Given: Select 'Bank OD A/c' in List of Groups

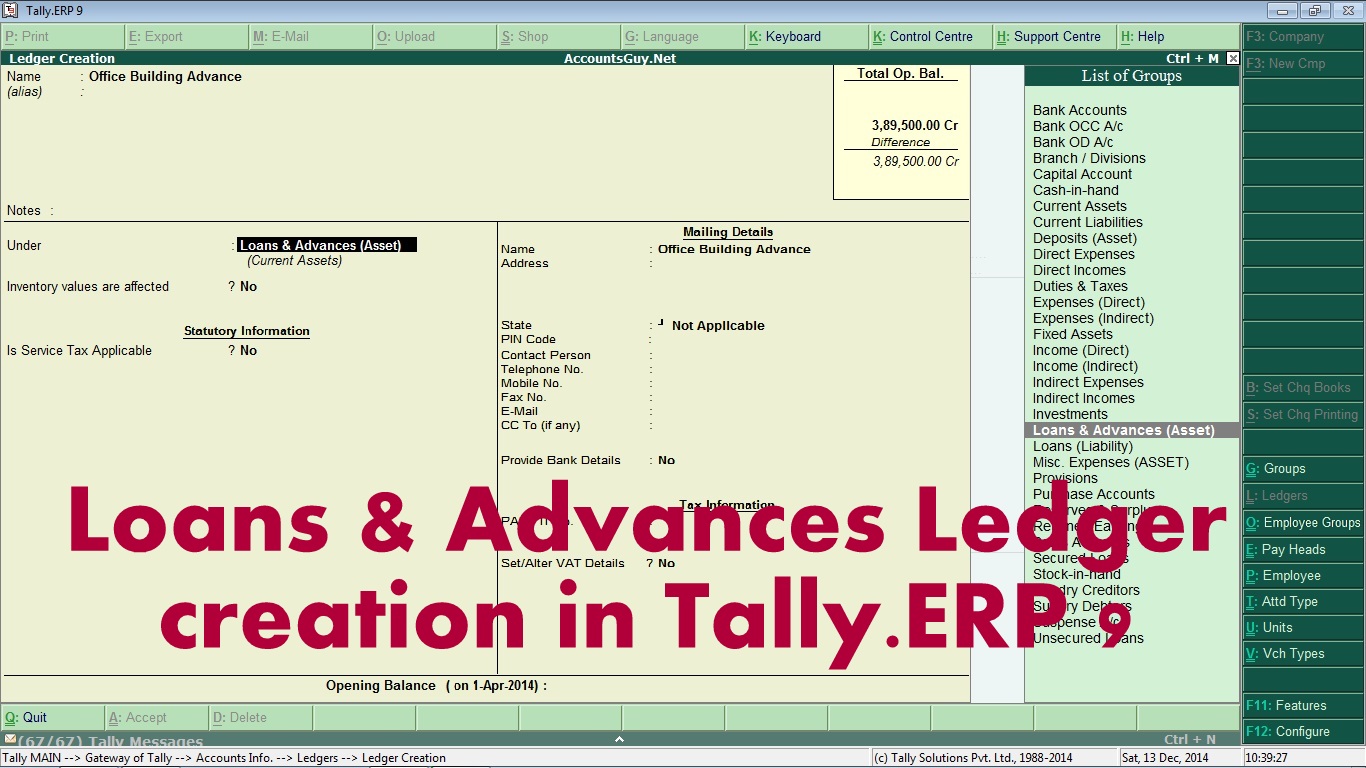Looking at the screenshot, I should point(1073,143).
